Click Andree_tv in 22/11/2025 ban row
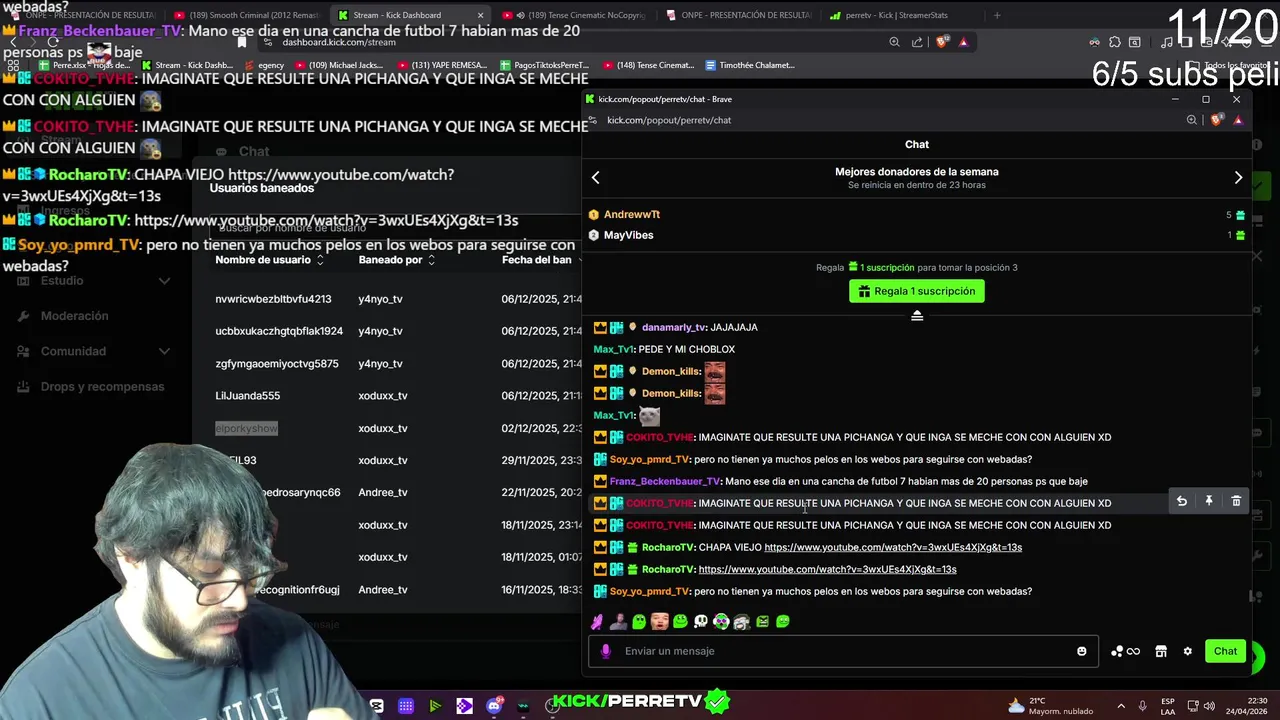 tap(383, 492)
